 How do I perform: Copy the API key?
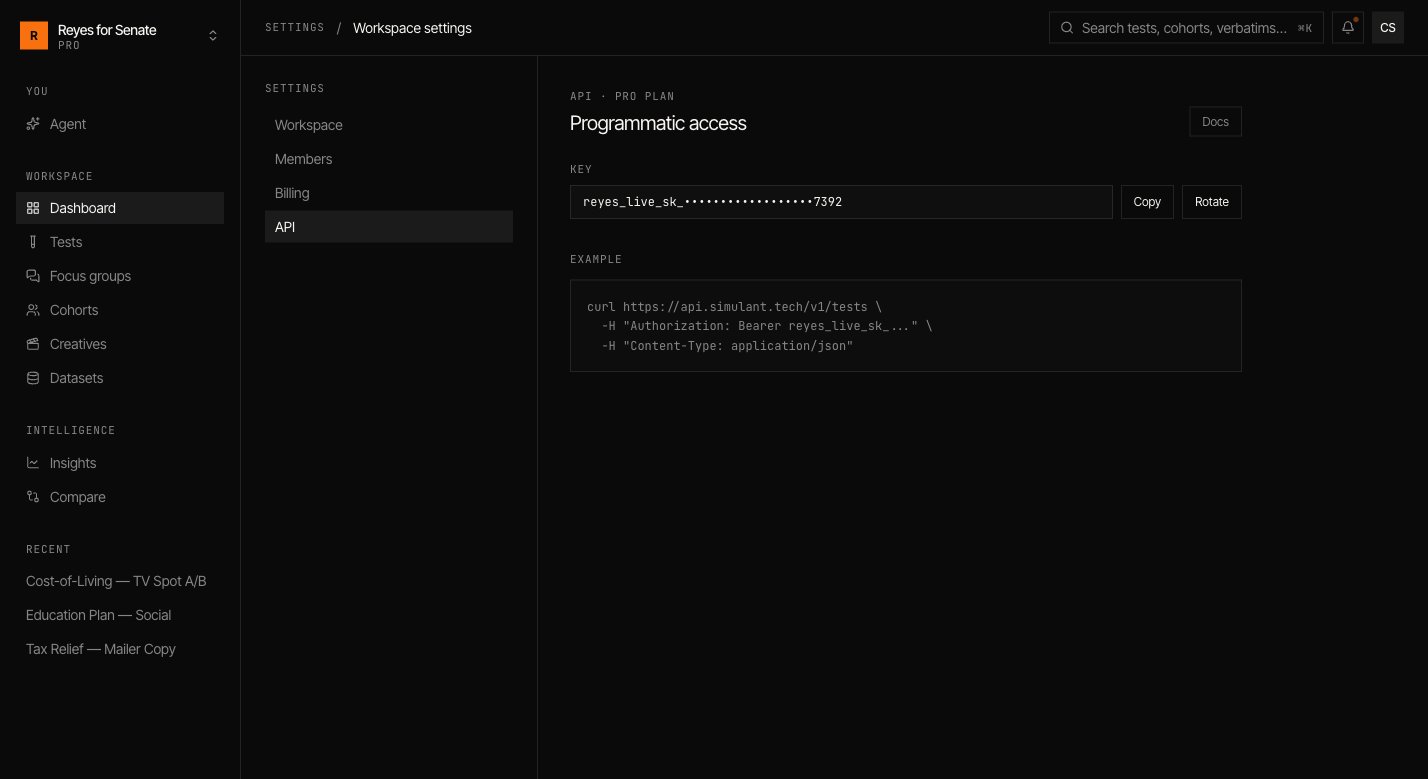click(x=1147, y=202)
